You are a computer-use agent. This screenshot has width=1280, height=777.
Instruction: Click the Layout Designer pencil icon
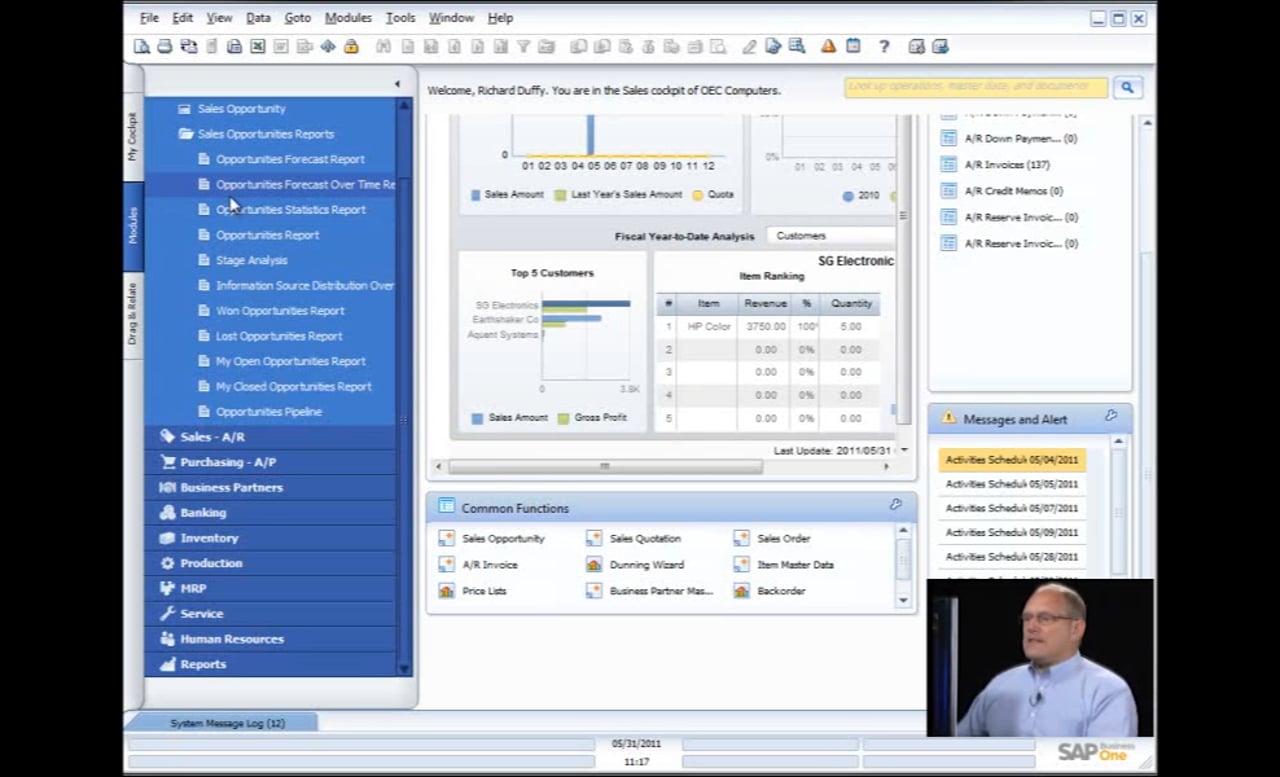[x=750, y=46]
